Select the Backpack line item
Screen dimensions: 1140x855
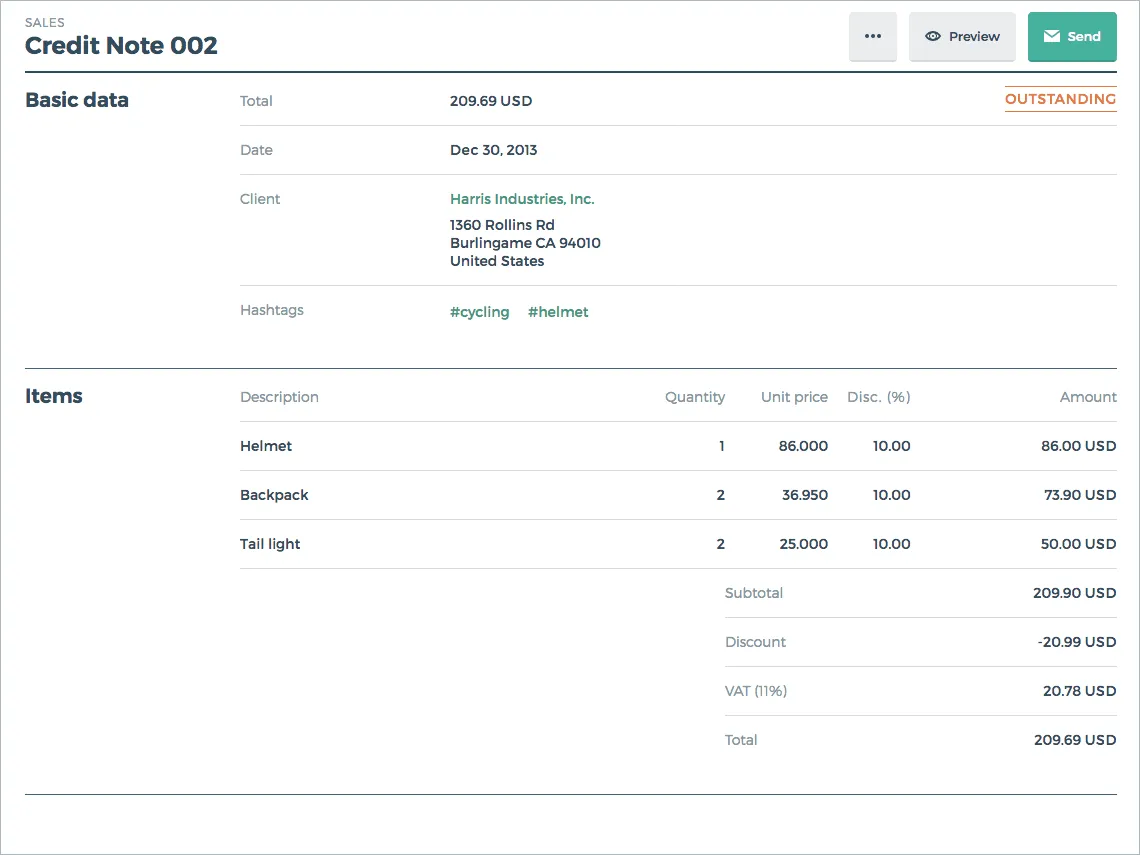pyautogui.click(x=274, y=494)
